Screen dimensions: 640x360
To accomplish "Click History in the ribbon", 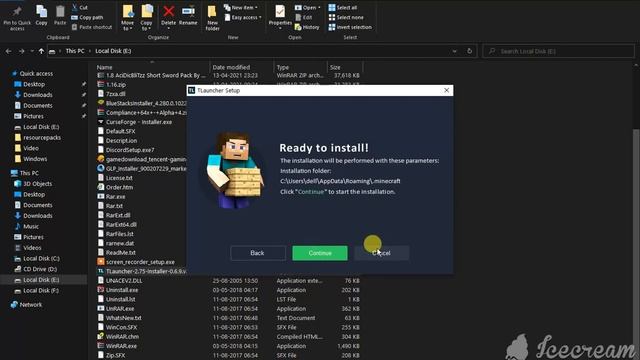I will [307, 27].
